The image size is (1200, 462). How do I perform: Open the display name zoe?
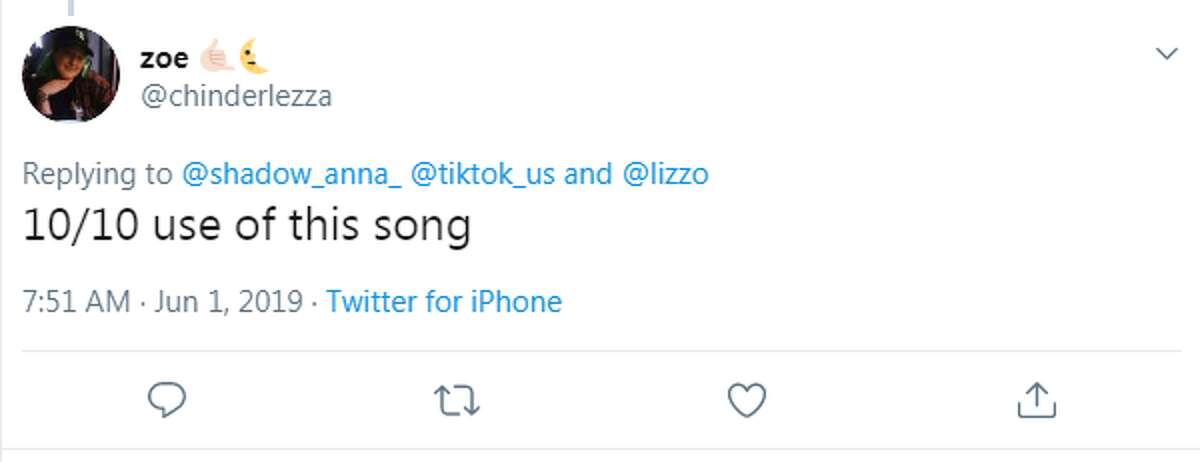[x=165, y=59]
